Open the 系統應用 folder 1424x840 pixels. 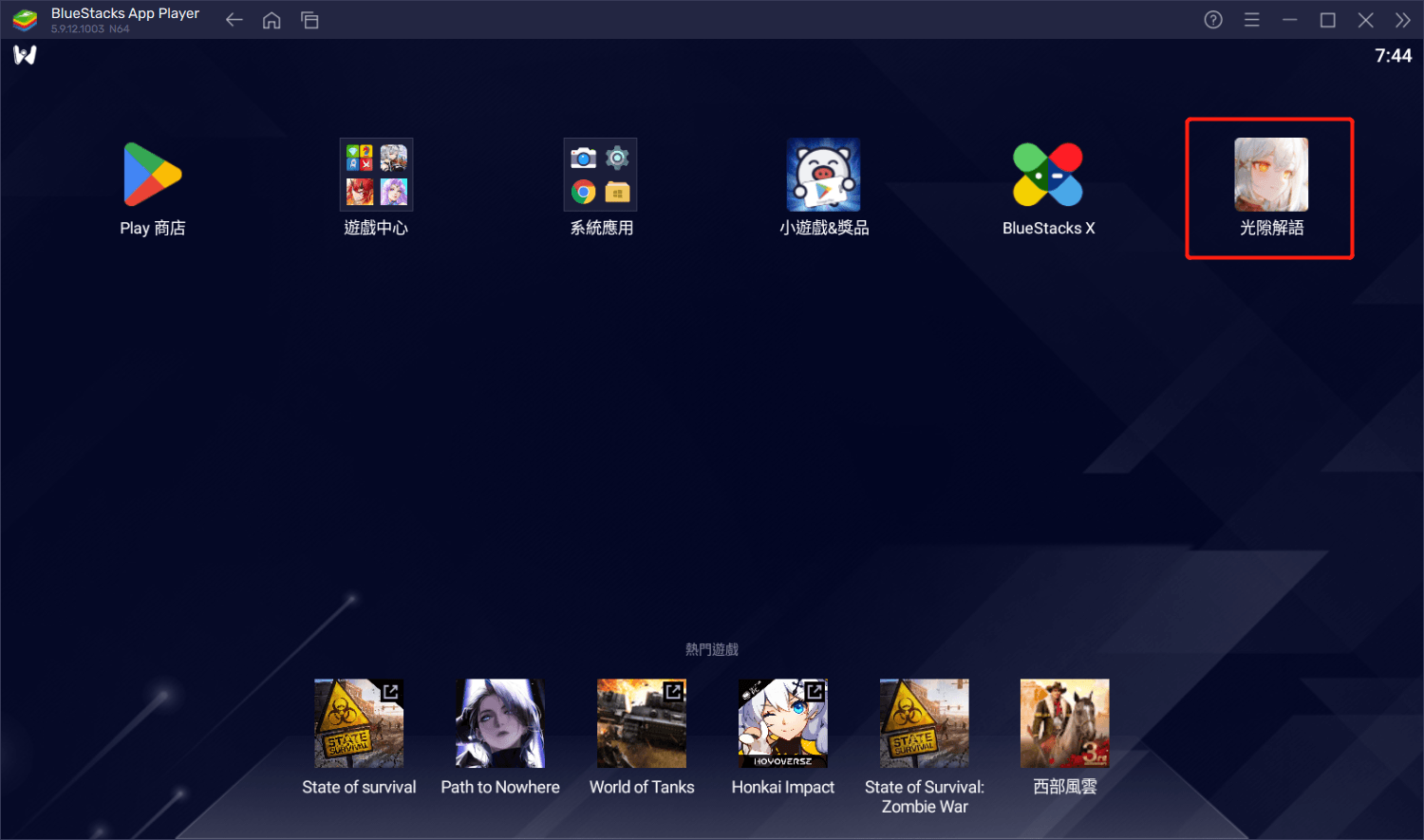point(601,175)
